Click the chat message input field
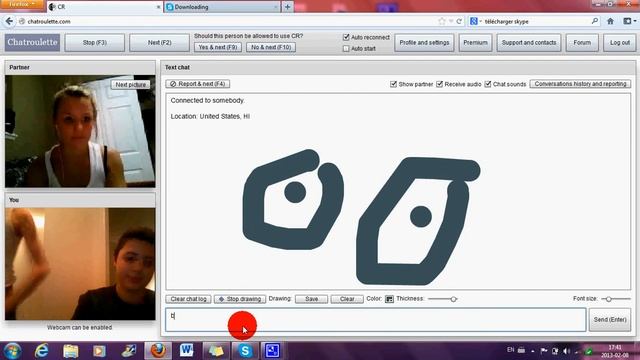 tap(376, 320)
